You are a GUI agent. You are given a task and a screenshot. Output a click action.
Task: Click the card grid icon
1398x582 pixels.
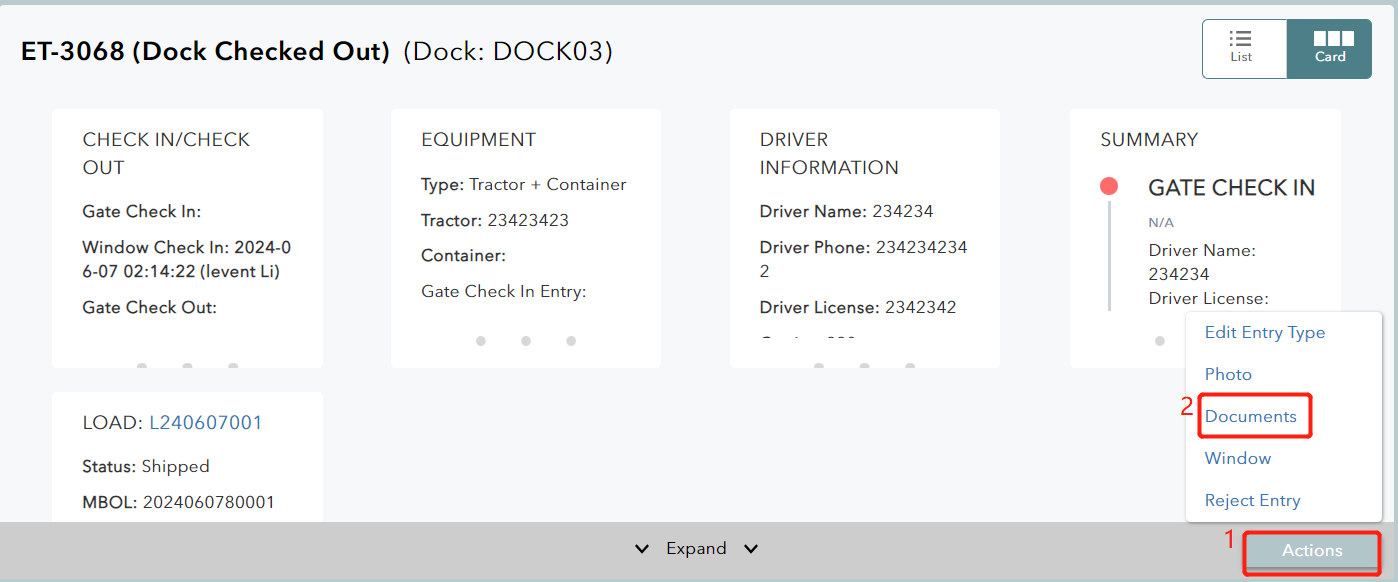pyautogui.click(x=1333, y=39)
